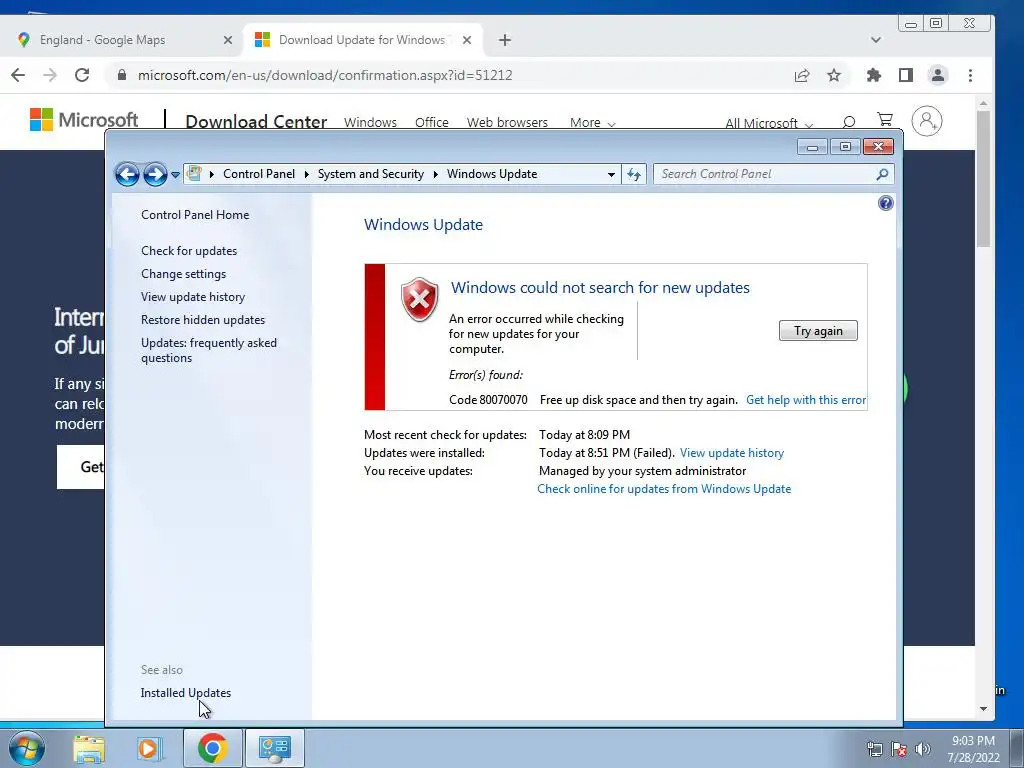Click the refresh icon in Control Panel address bar
This screenshot has width=1024, height=768.
tap(634, 174)
